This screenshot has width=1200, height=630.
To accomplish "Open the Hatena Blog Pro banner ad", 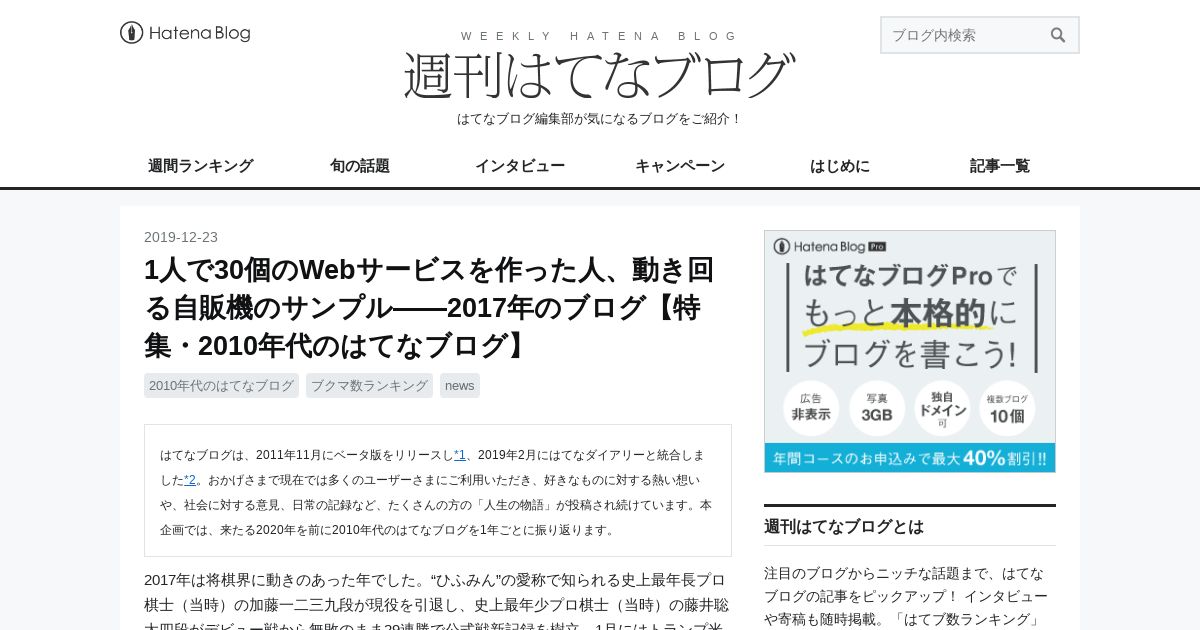I will point(910,351).
